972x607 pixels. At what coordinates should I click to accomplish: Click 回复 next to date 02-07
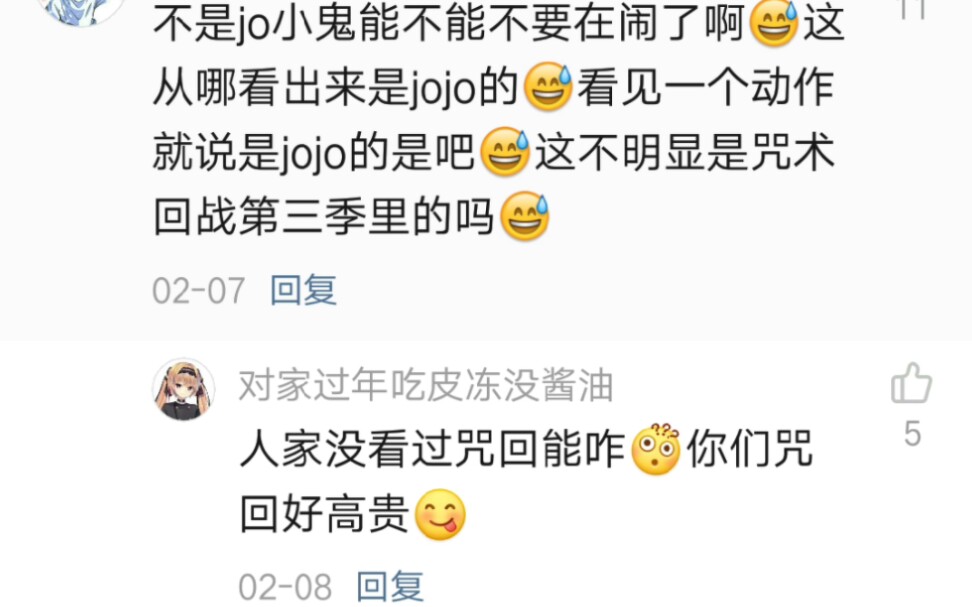304,290
